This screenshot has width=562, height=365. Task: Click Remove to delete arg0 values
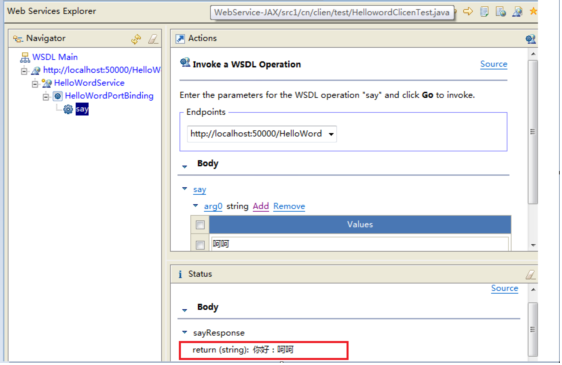[x=289, y=207]
